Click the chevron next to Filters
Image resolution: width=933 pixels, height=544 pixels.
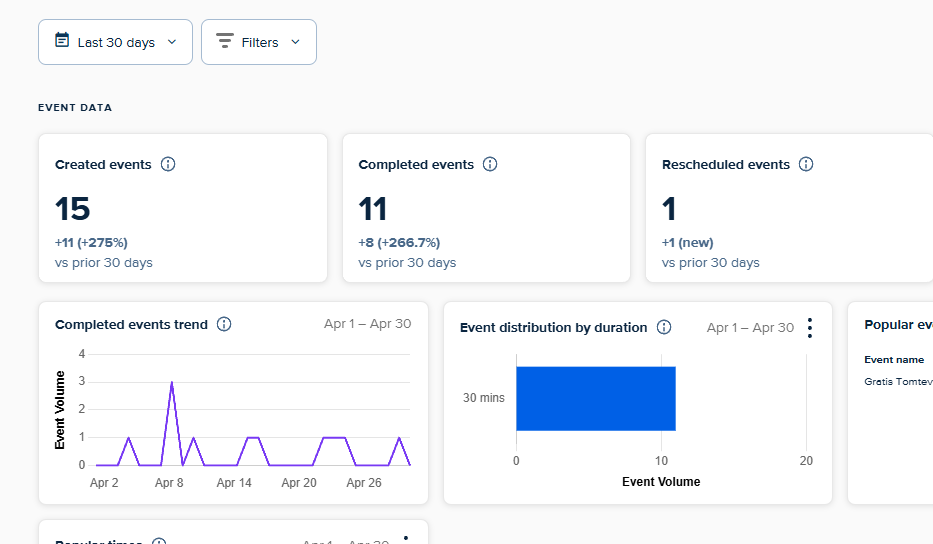pyautogui.click(x=295, y=42)
